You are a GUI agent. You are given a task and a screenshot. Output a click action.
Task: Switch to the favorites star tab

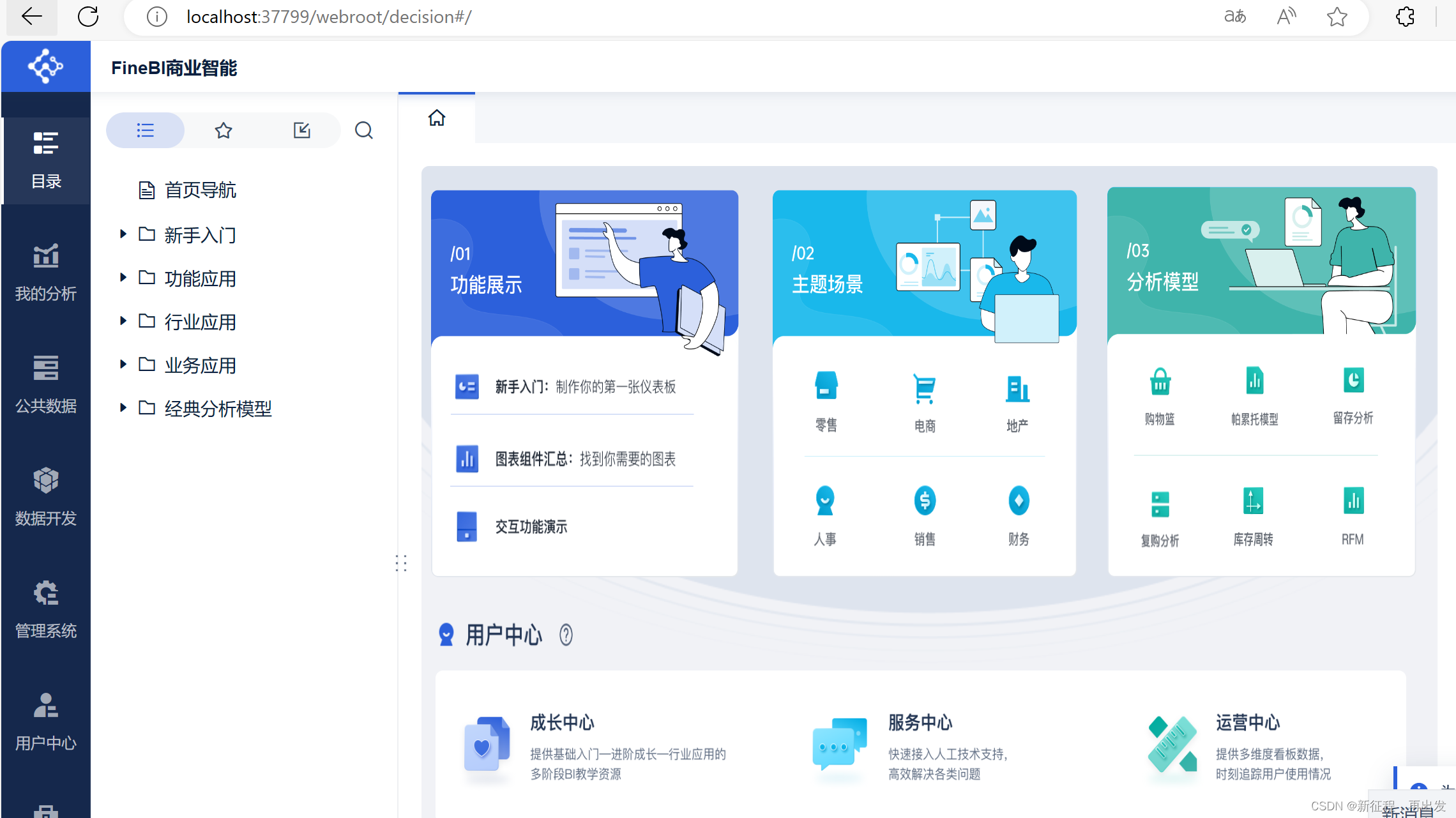(x=224, y=130)
